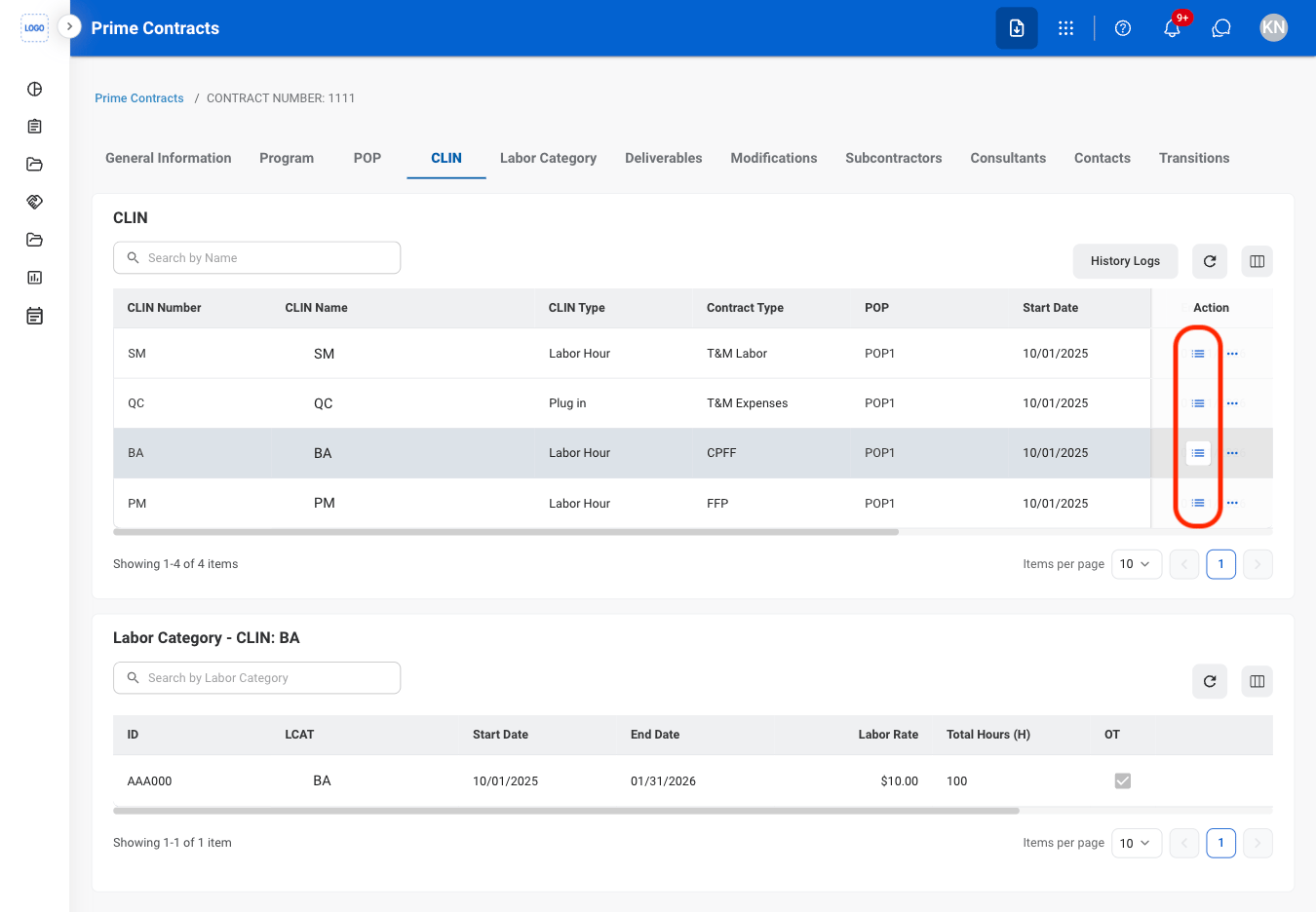The height and width of the screenshot is (912, 1316).
Task: Click the History Logs button
Action: pyautogui.click(x=1125, y=261)
